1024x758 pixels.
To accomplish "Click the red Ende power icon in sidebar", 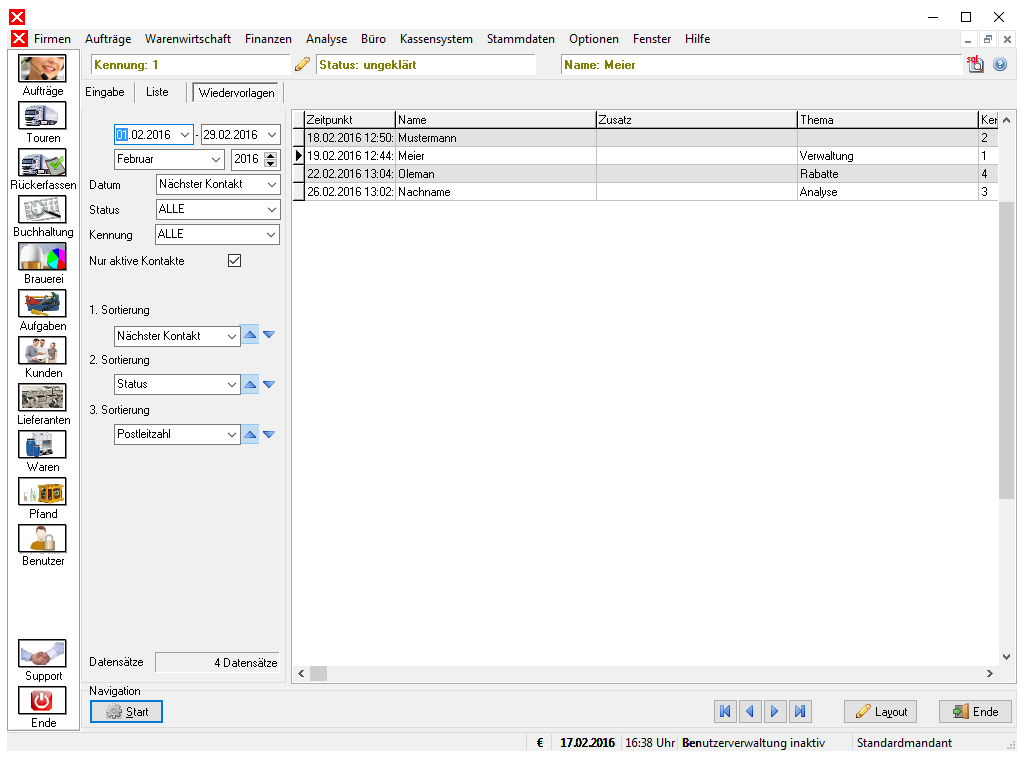I will click(42, 701).
